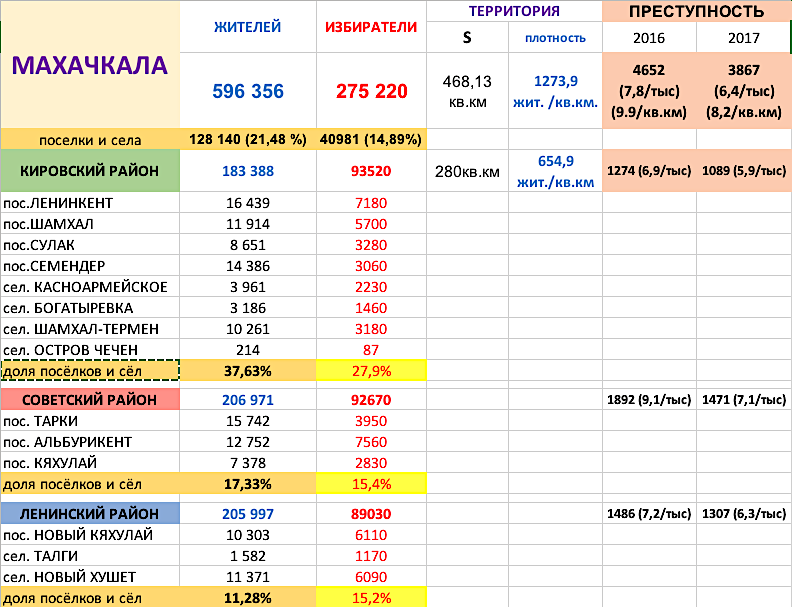Click the 2017 year header cell
This screenshot has width=792, height=607.
click(744, 37)
